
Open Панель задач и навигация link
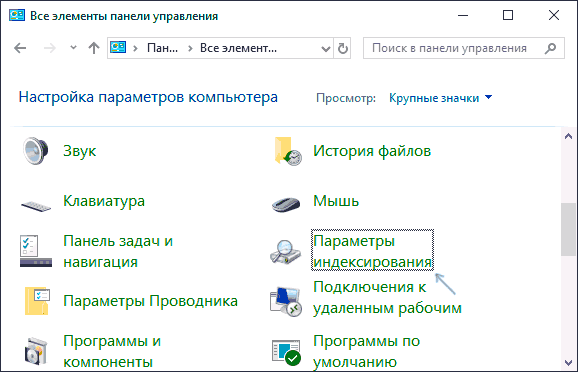pyautogui.click(x=118, y=251)
